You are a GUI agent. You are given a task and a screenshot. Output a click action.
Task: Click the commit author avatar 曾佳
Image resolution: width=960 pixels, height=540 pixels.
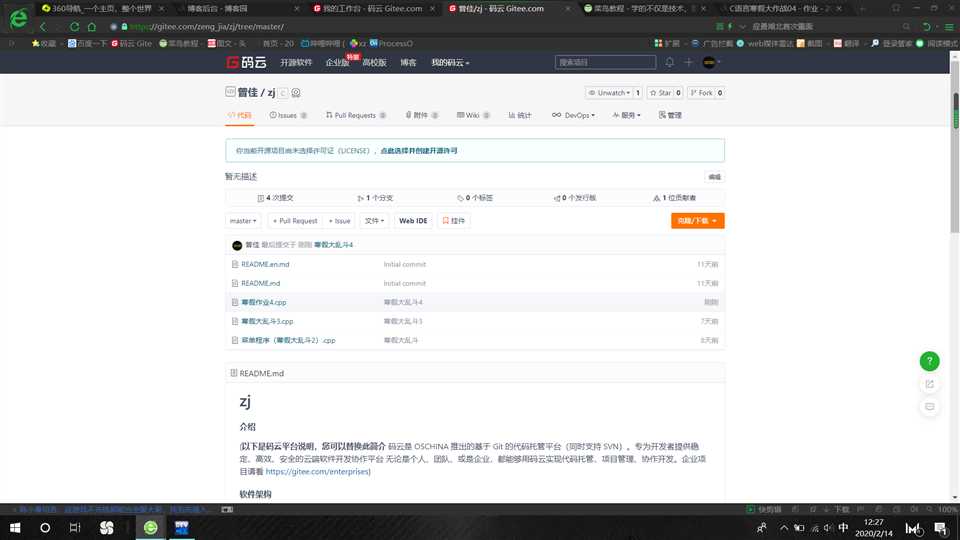(237, 246)
